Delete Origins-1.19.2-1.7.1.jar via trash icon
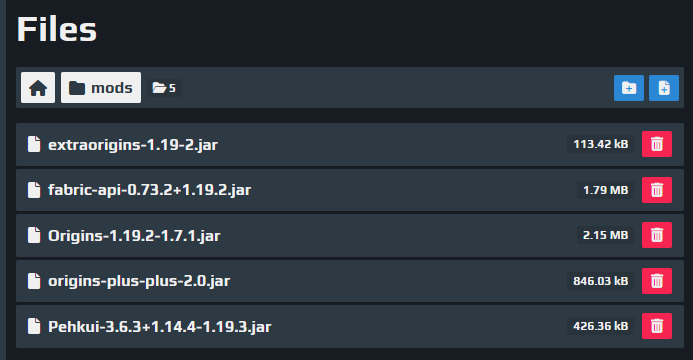 tap(657, 235)
